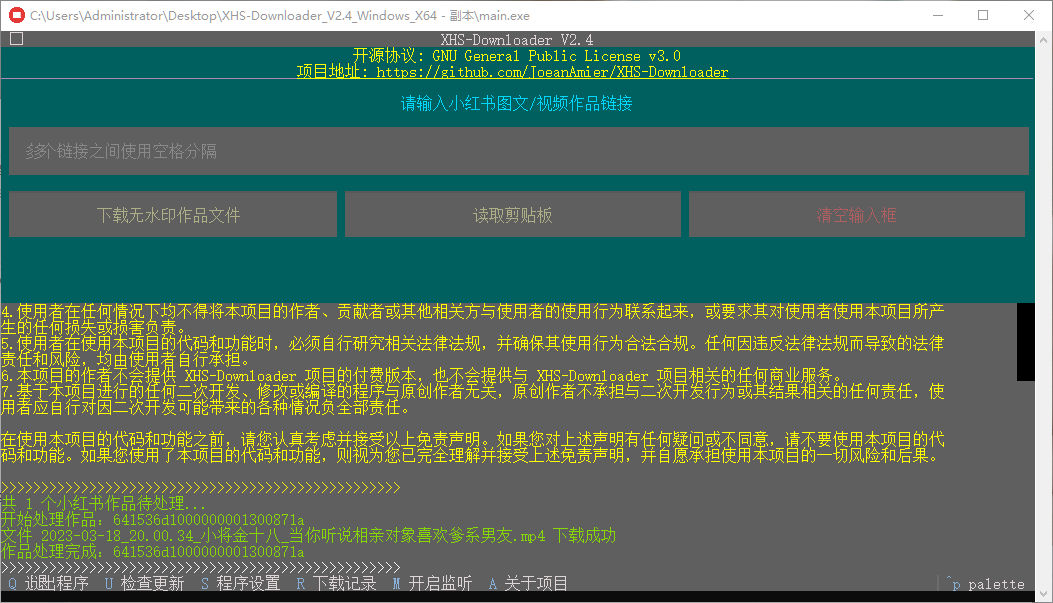The height and width of the screenshot is (603, 1053).
Task: Focus the Xiaohongshu link input field
Action: click(x=518, y=151)
